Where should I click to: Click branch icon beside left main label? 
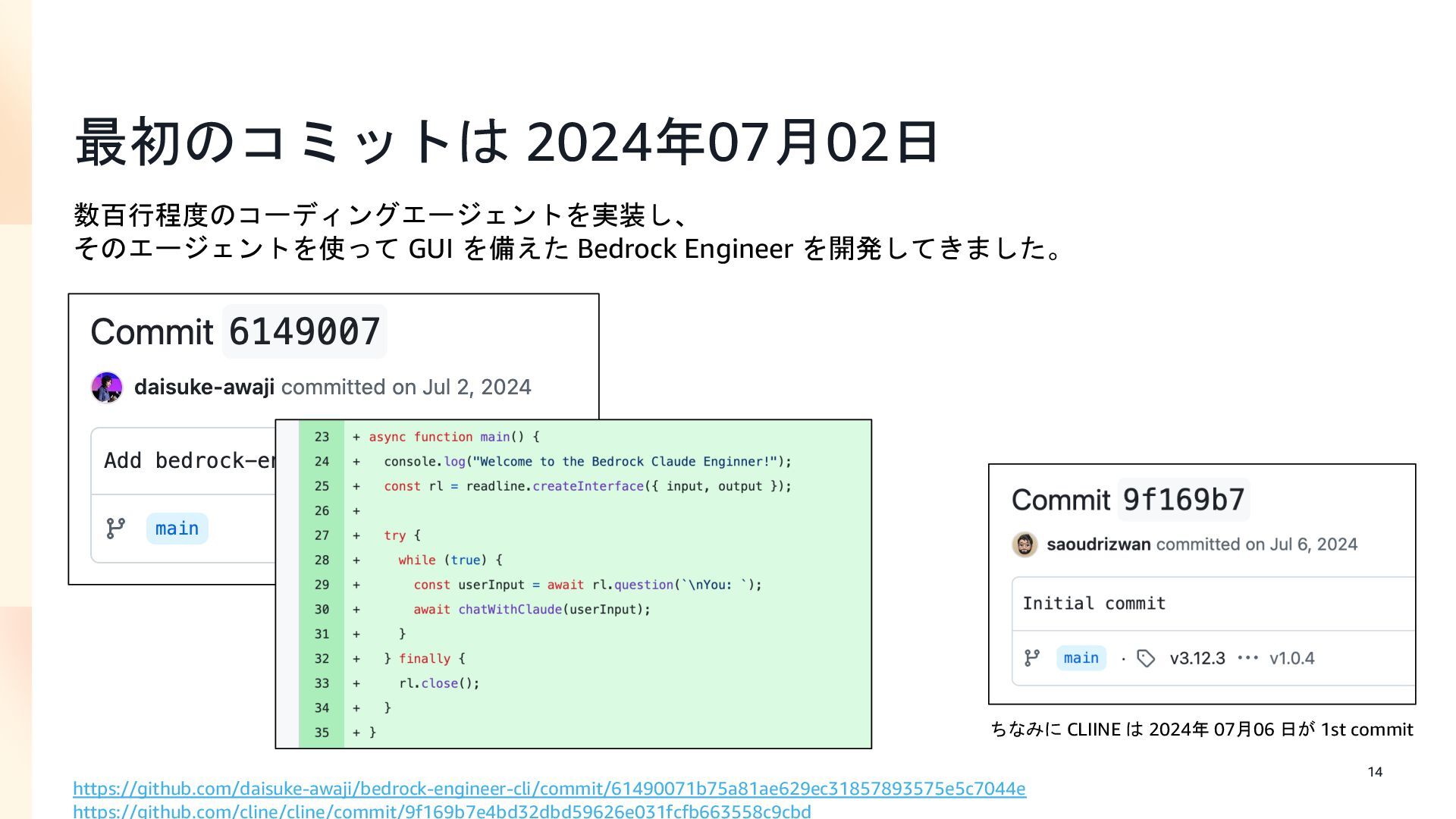[116, 529]
